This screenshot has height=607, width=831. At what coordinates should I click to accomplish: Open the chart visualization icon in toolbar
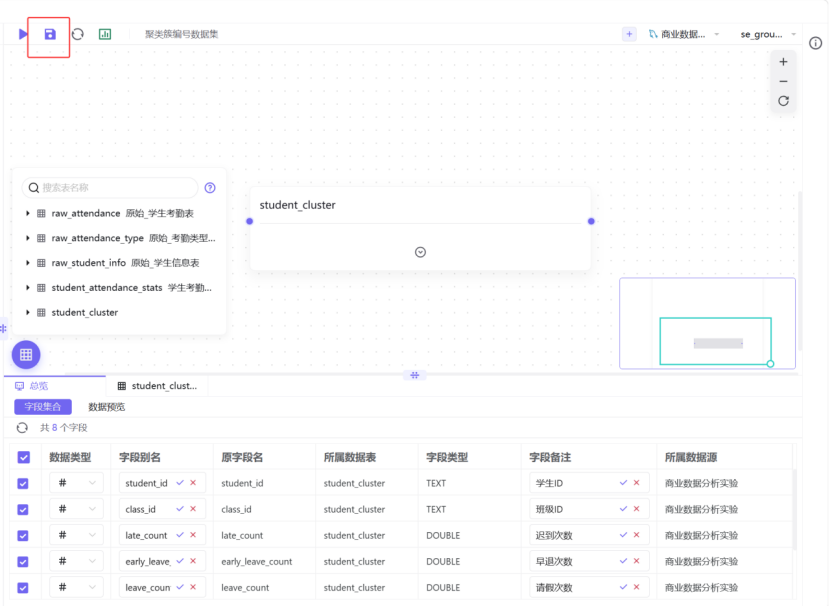pyautogui.click(x=105, y=34)
